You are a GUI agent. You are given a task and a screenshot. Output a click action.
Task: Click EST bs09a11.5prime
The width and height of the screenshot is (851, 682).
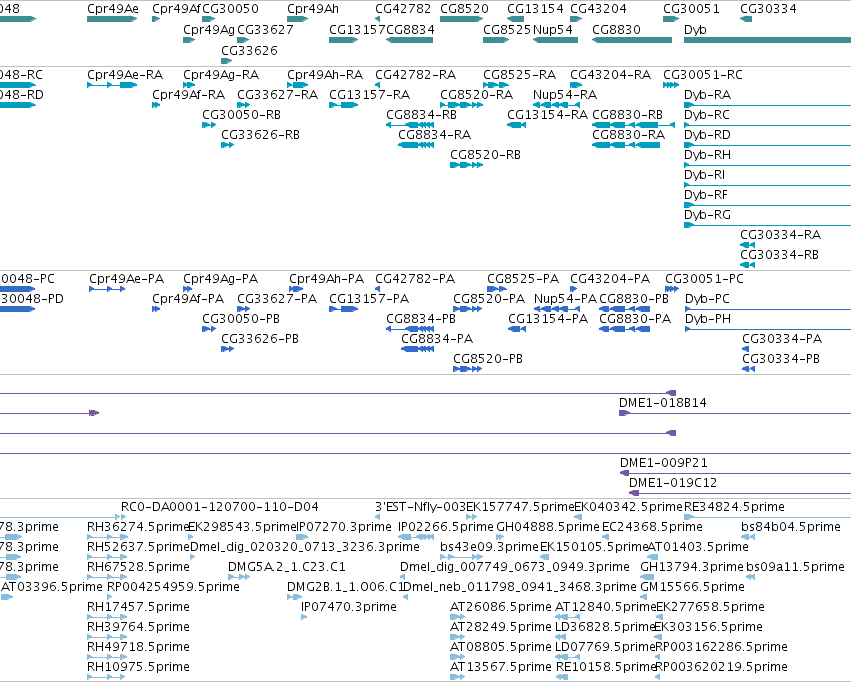pyautogui.click(x=752, y=577)
